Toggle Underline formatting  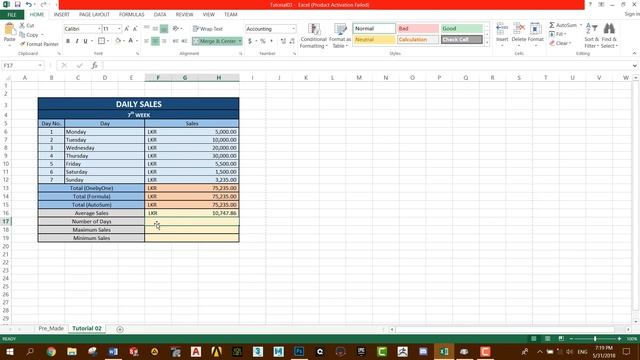[85, 41]
